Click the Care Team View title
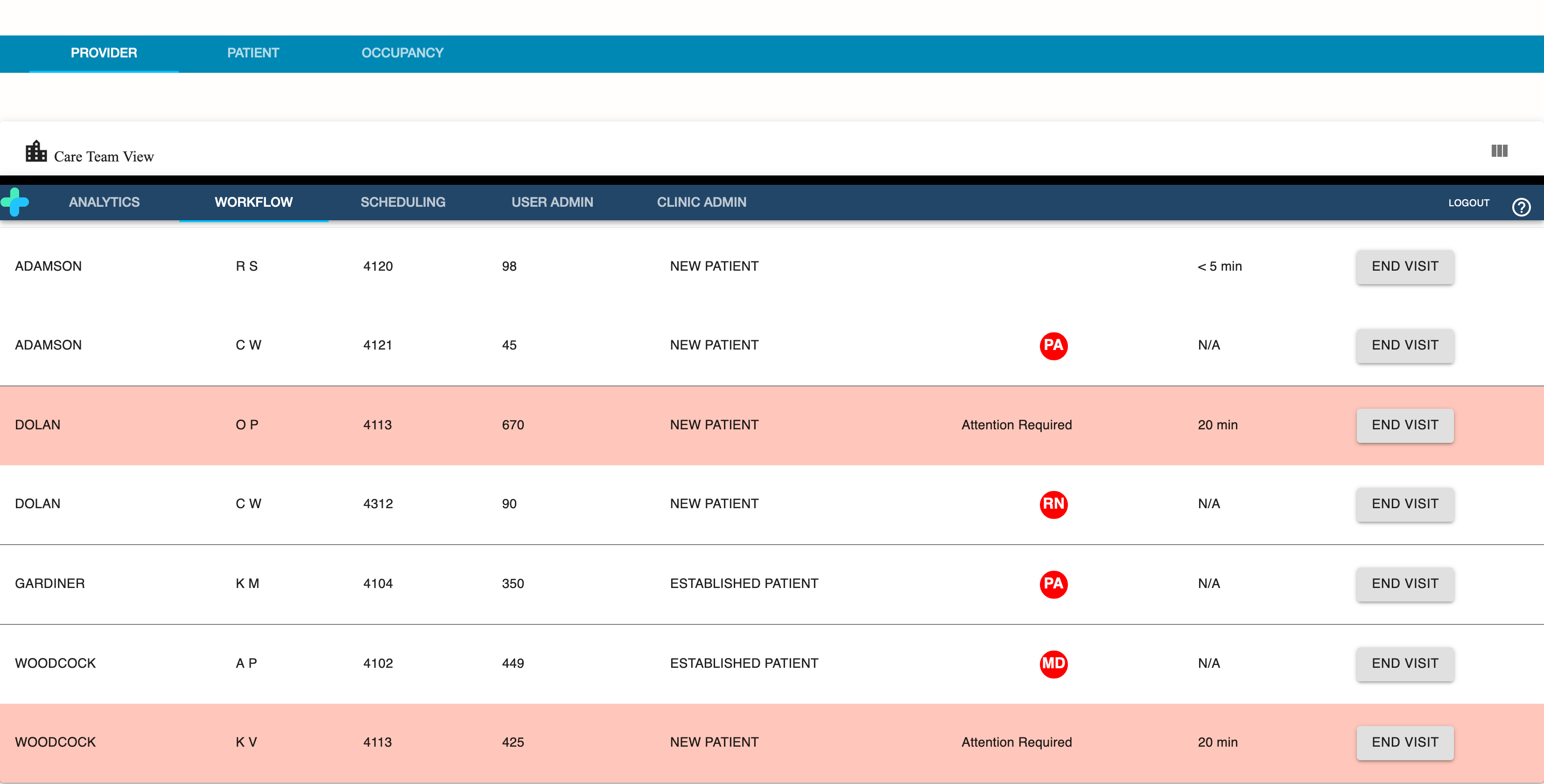Image resolution: width=1544 pixels, height=784 pixels. coord(104,156)
